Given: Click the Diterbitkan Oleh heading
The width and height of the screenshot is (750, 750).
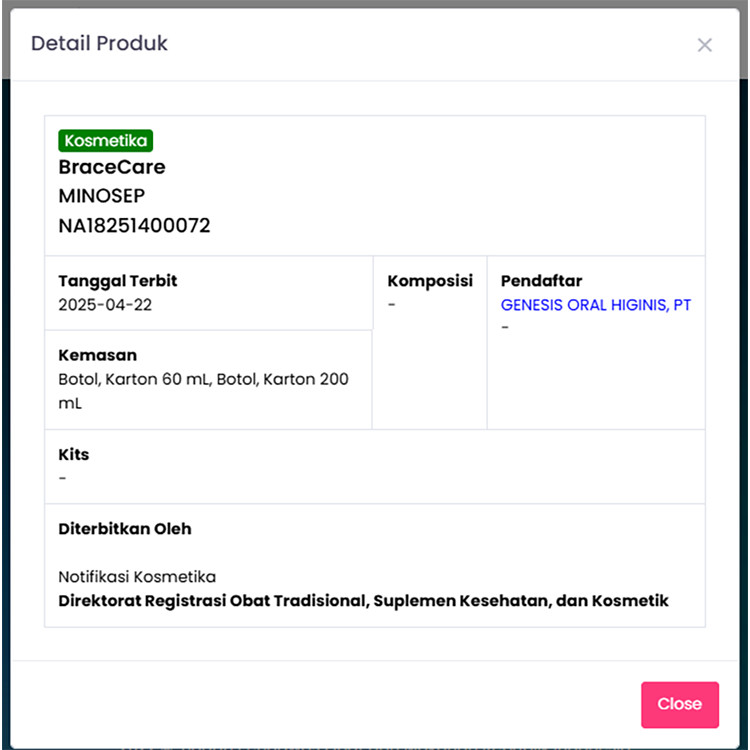Looking at the screenshot, I should [124, 528].
